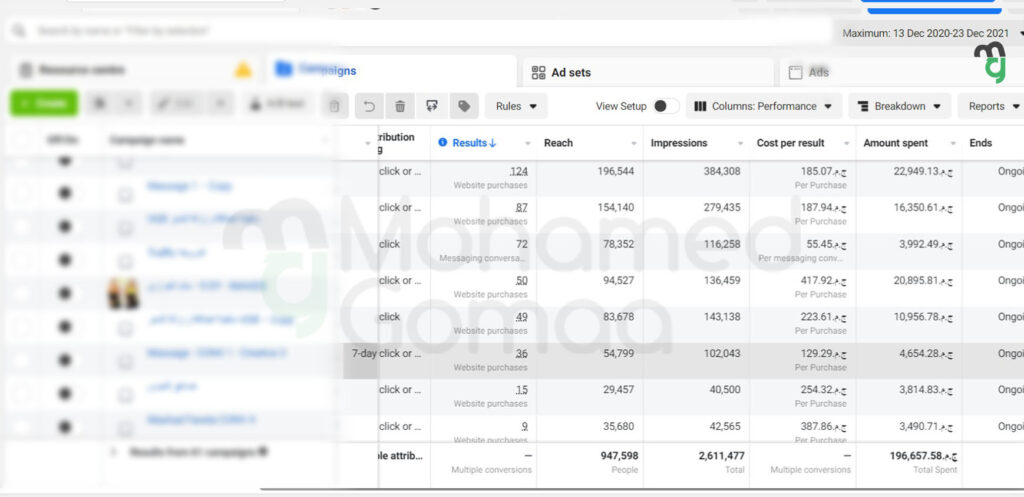1024x497 pixels.
Task: Click the undo arrow icon in toolbar
Action: 369,106
